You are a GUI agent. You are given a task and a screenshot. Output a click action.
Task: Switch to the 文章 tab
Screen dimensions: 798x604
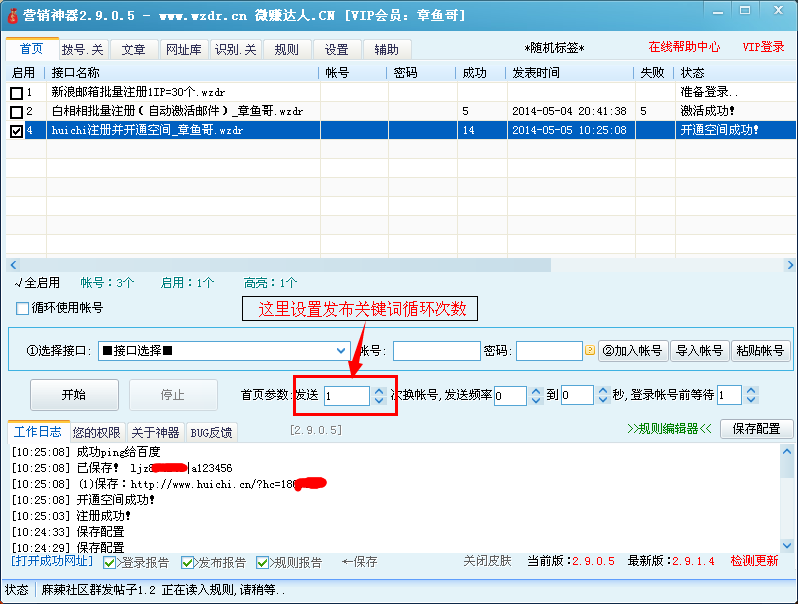coord(133,49)
